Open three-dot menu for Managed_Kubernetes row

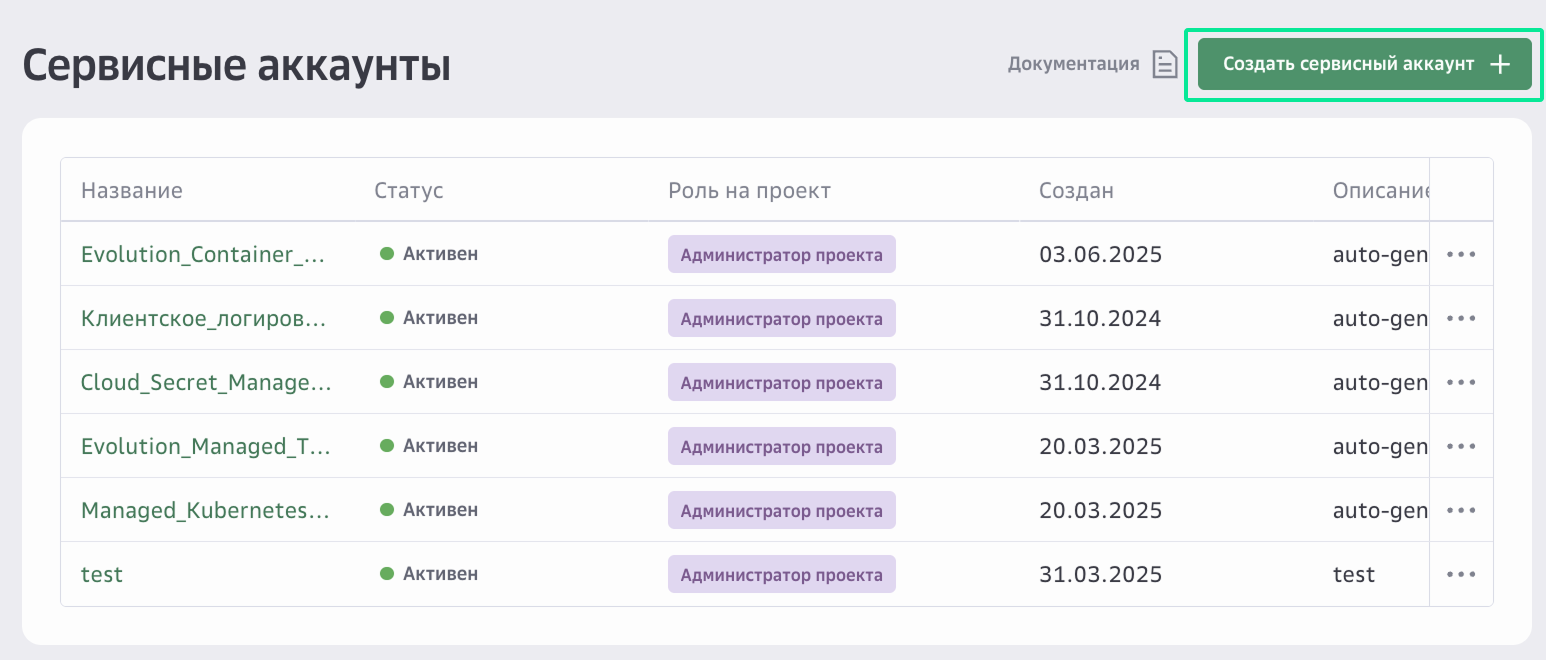click(1461, 510)
